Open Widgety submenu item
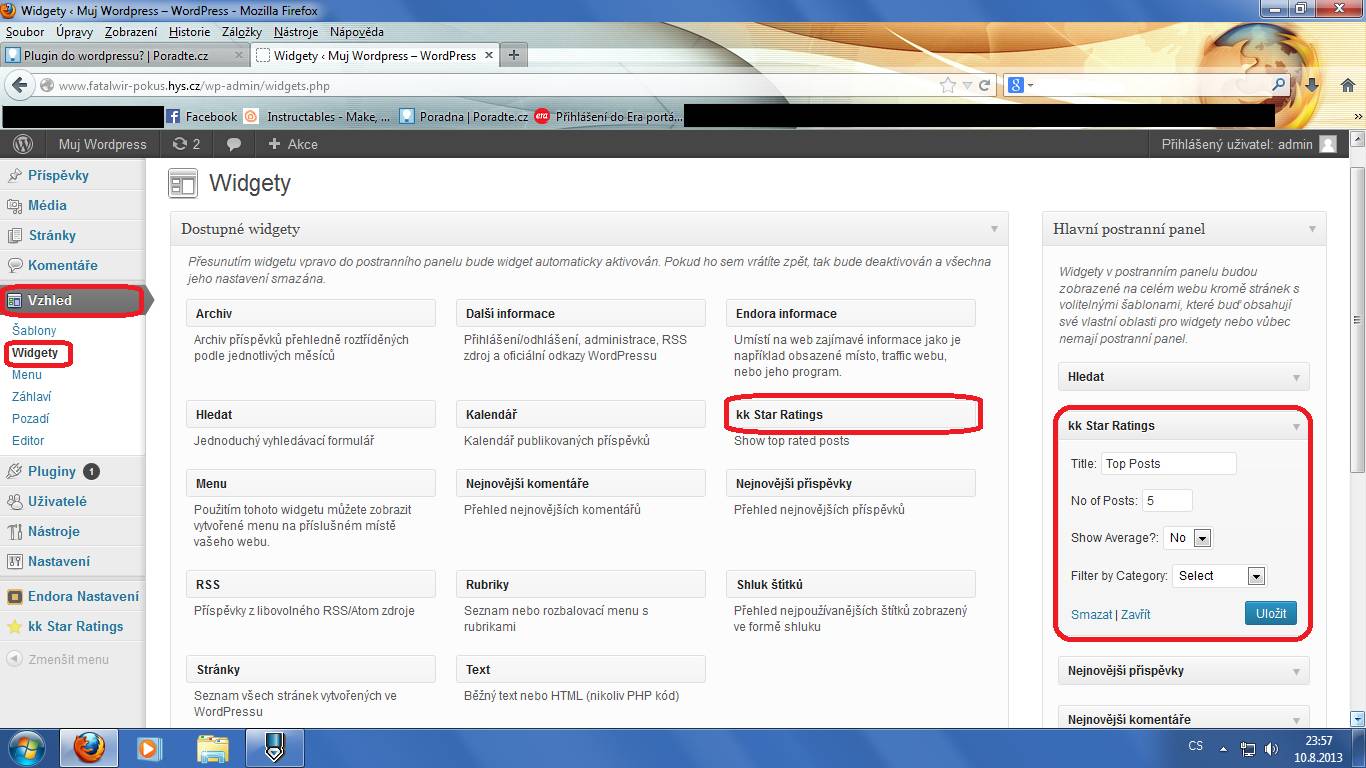Viewport: 1366px width, 768px height. (x=35, y=352)
